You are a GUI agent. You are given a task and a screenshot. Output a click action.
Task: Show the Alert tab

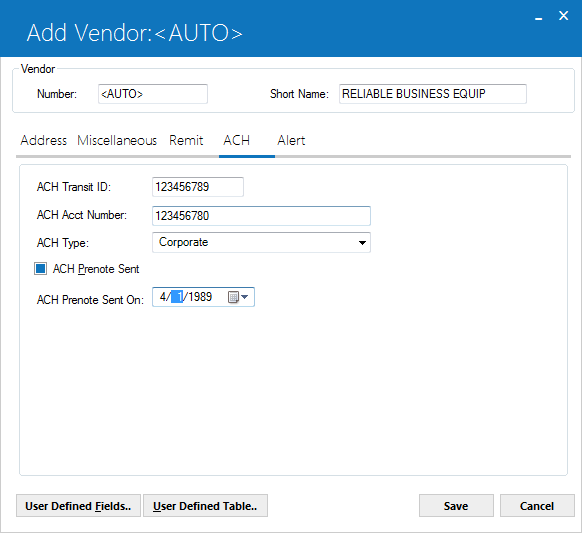point(291,140)
